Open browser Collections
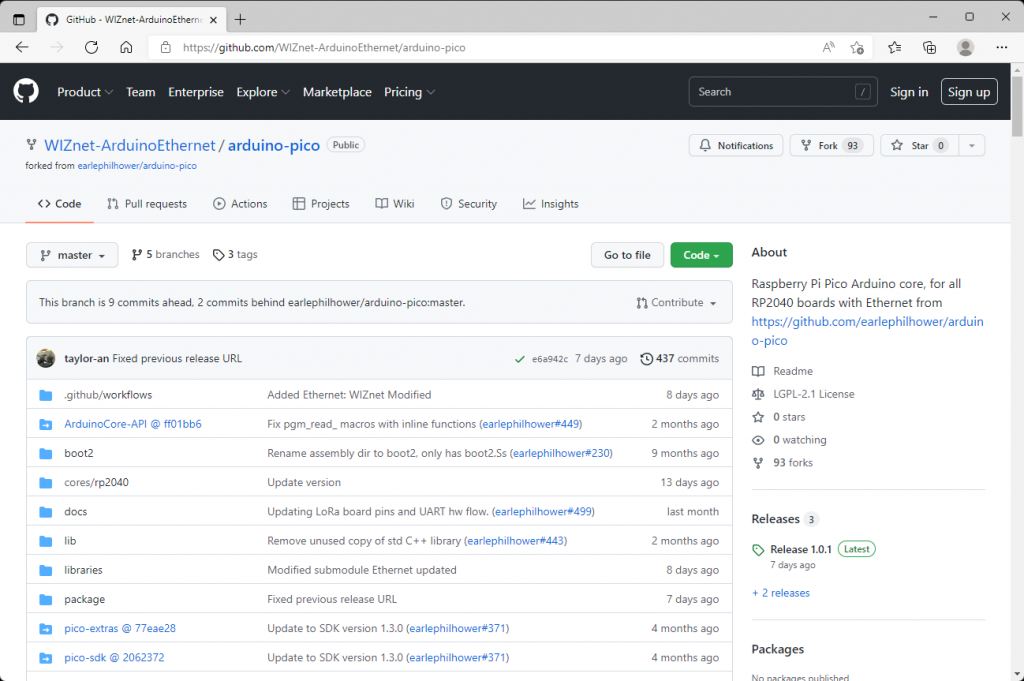 (x=929, y=47)
